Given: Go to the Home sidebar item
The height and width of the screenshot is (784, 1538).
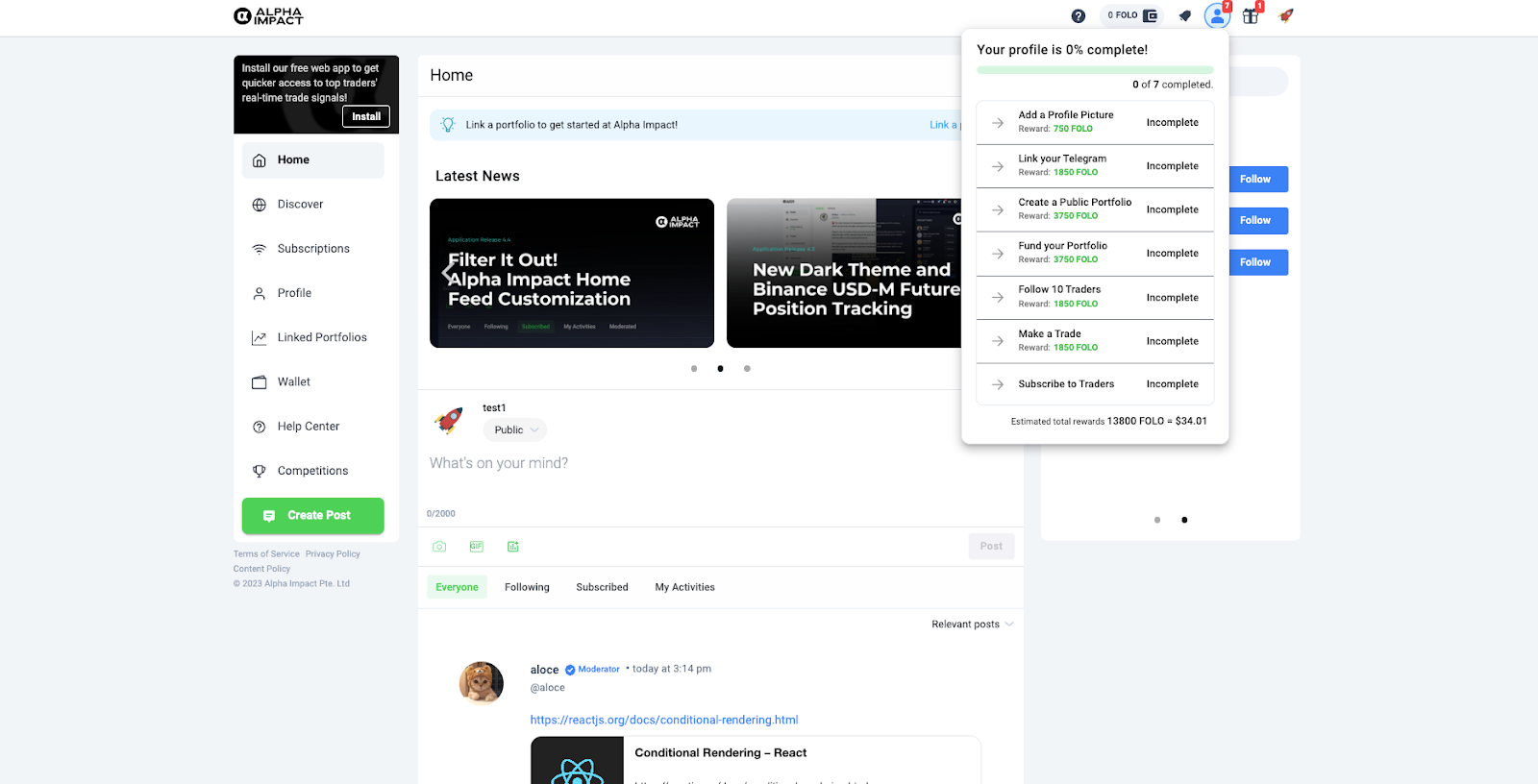Looking at the screenshot, I should pyautogui.click(x=313, y=160).
